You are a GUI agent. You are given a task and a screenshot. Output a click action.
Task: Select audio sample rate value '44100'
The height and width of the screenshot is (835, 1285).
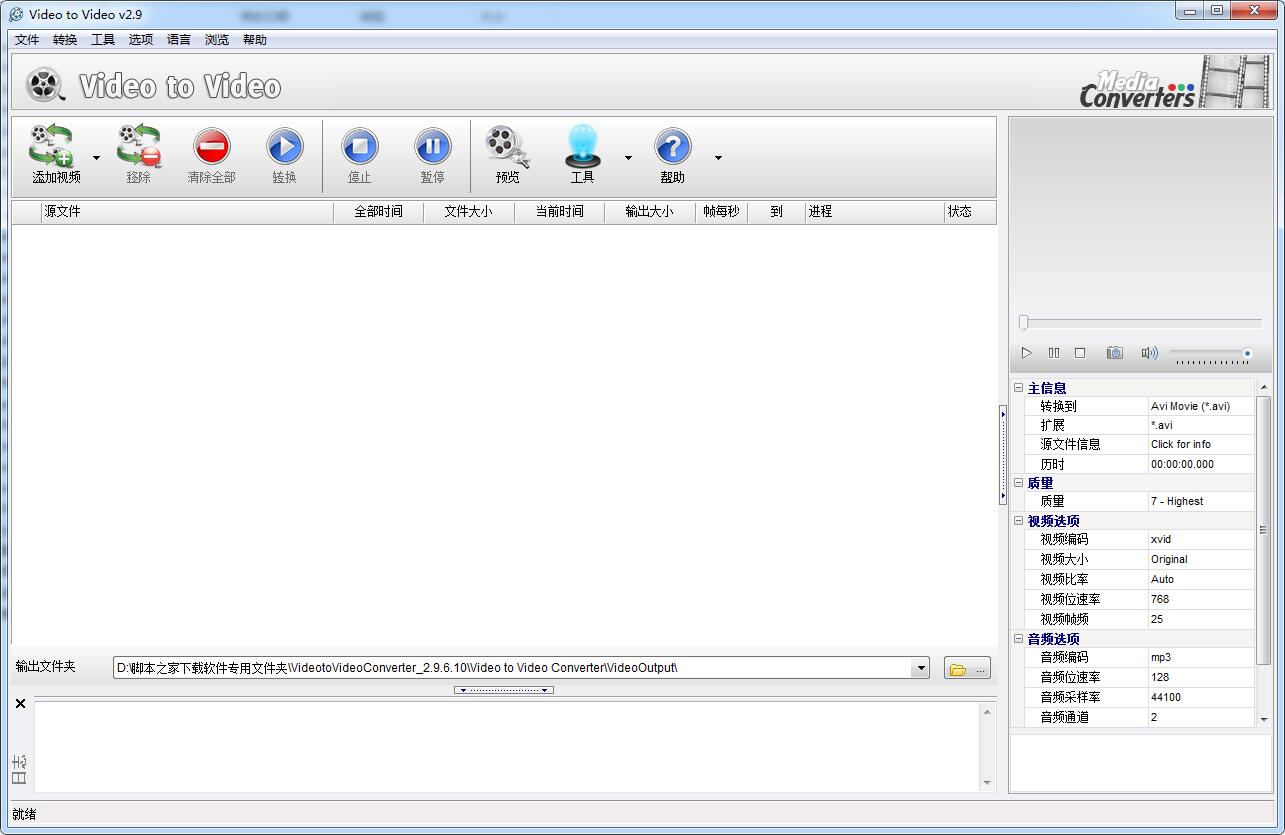[1201, 698]
